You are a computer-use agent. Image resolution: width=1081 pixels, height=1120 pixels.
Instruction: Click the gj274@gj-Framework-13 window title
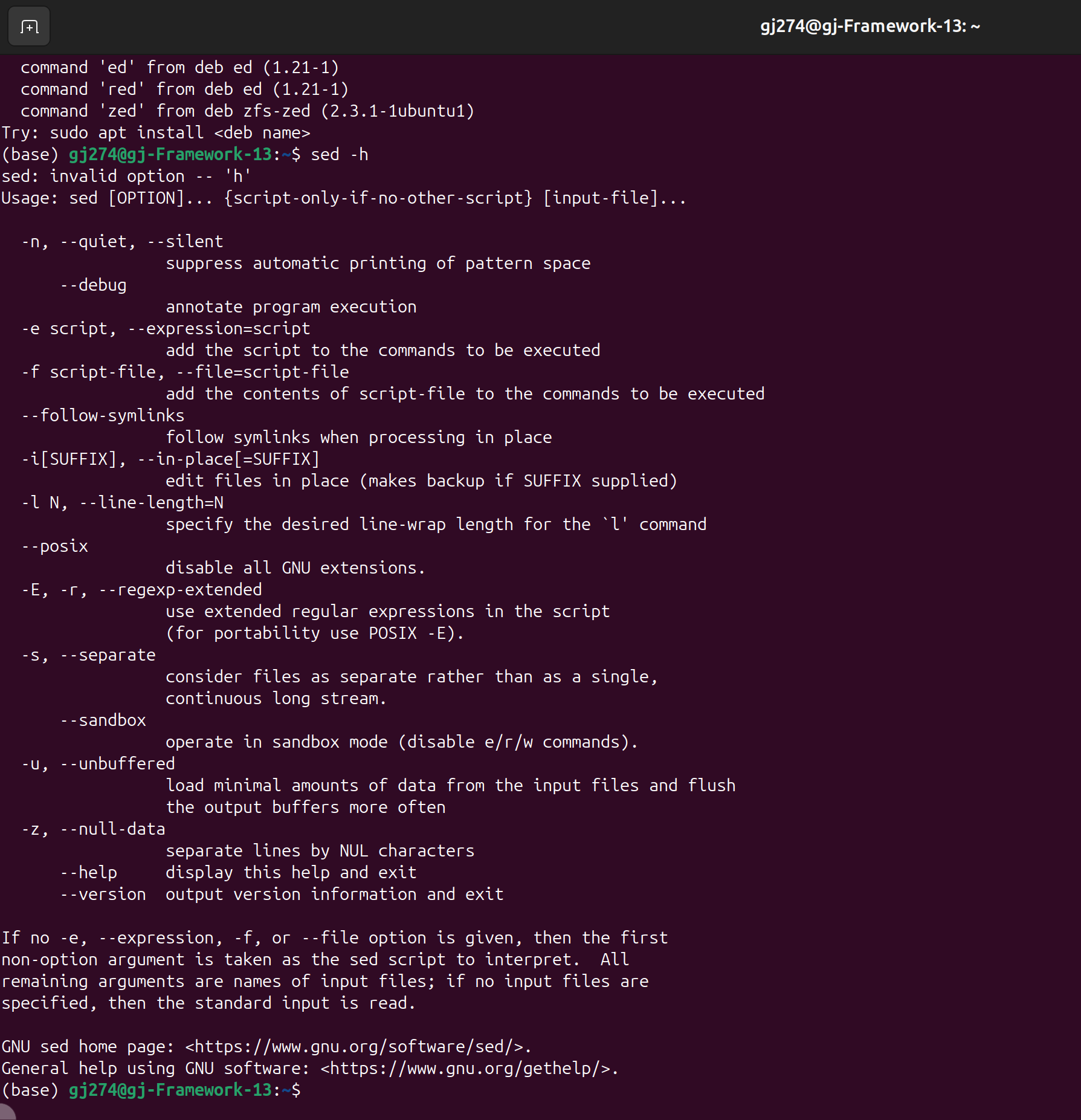(x=869, y=26)
